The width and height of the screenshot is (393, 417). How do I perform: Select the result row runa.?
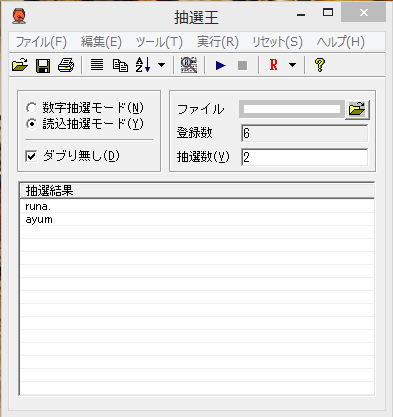pyautogui.click(x=197, y=207)
